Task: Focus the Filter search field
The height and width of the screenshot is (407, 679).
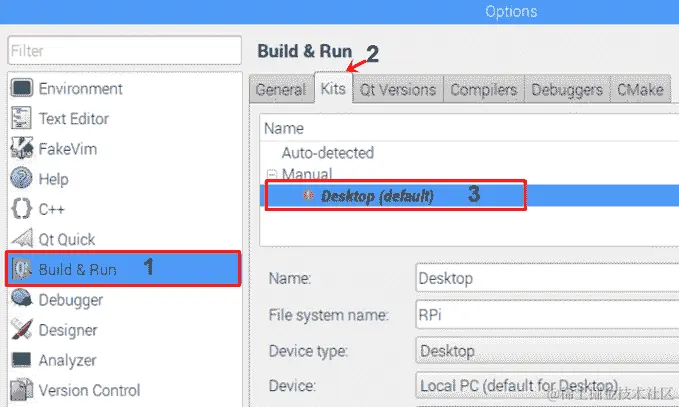Action: pyautogui.click(x=125, y=51)
